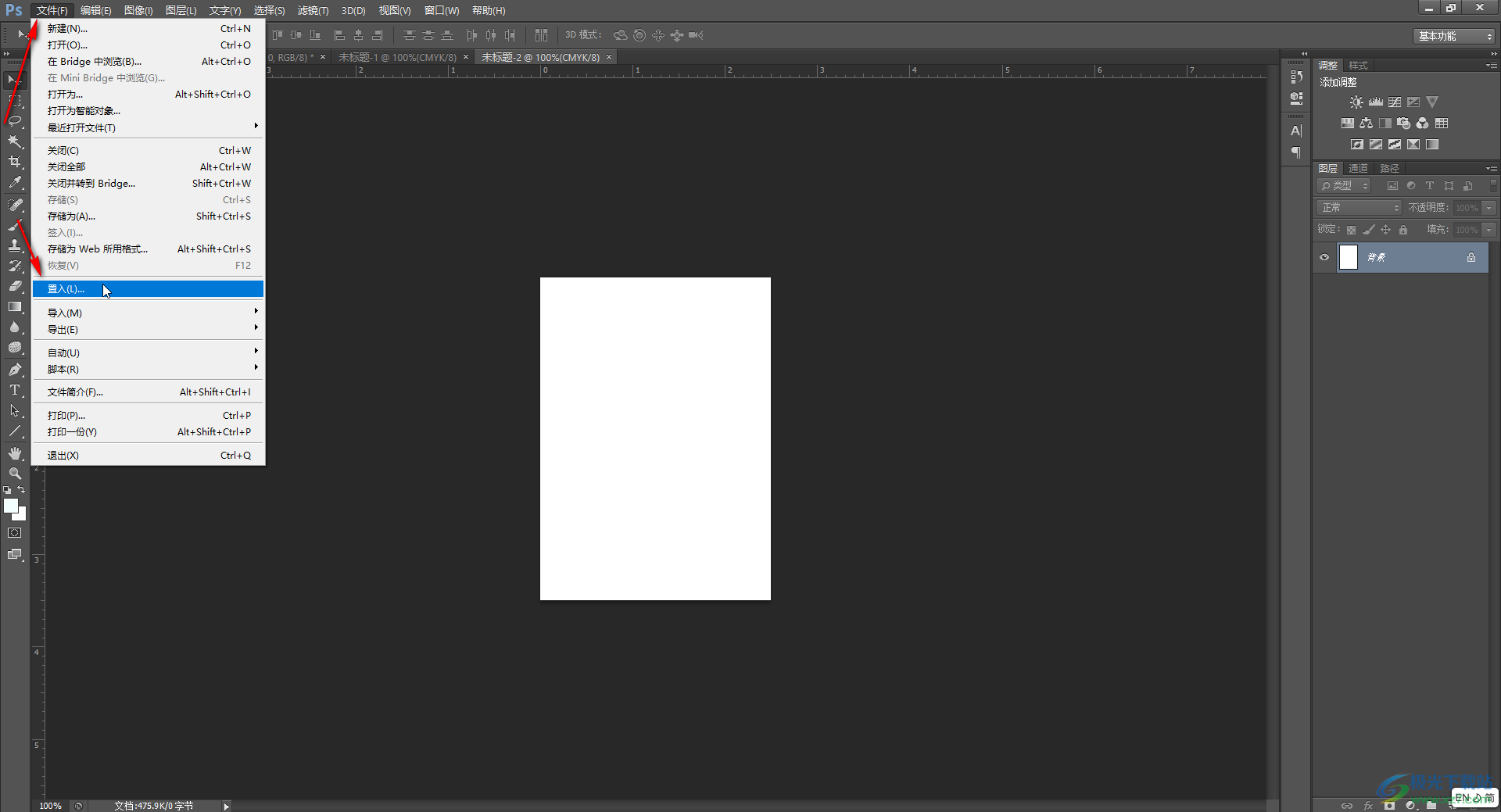Screen dimensions: 1501x812
Task: Change screen mode icon in toolbox
Action: (x=15, y=554)
